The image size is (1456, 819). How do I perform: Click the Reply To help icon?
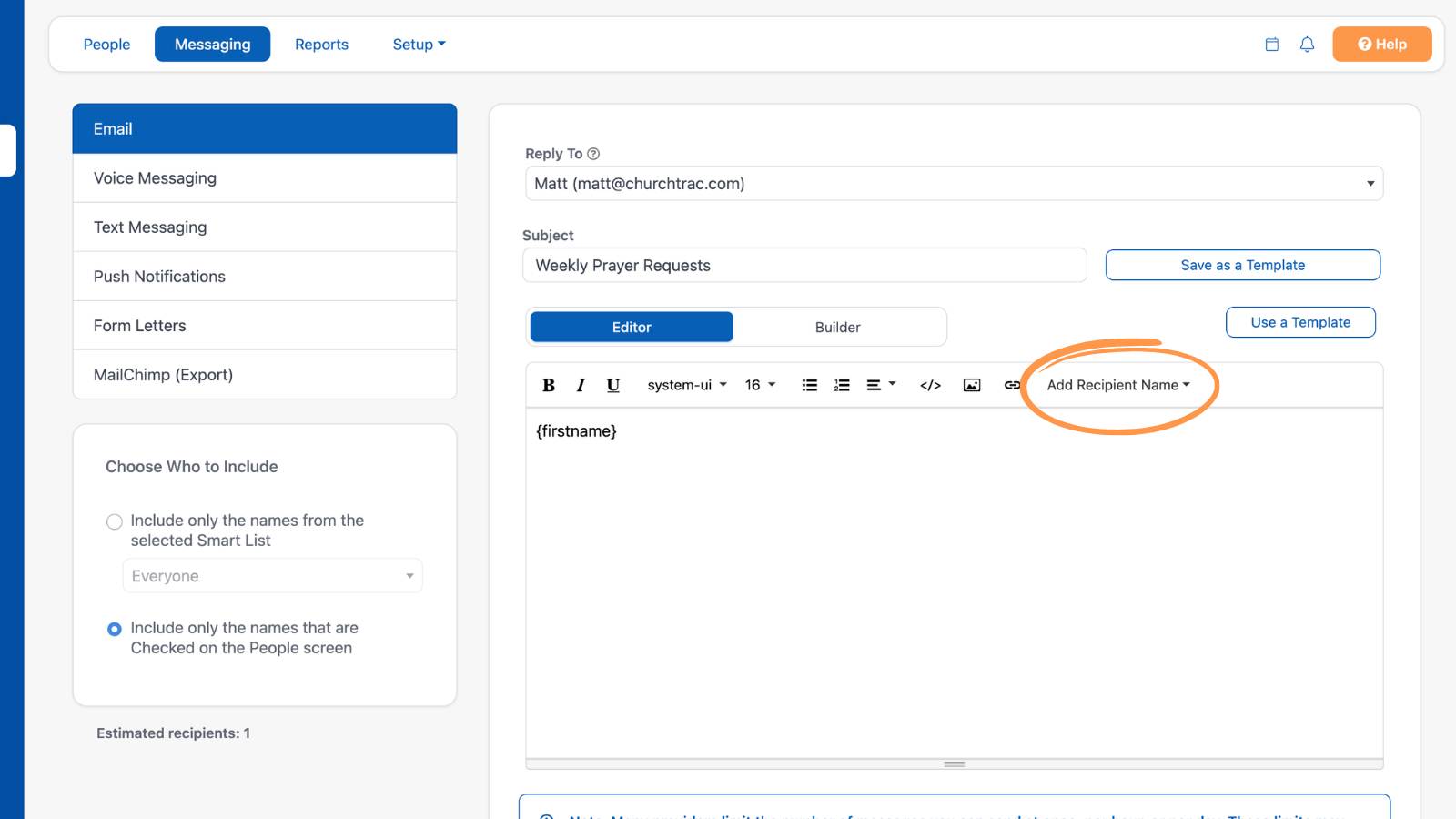click(x=593, y=154)
